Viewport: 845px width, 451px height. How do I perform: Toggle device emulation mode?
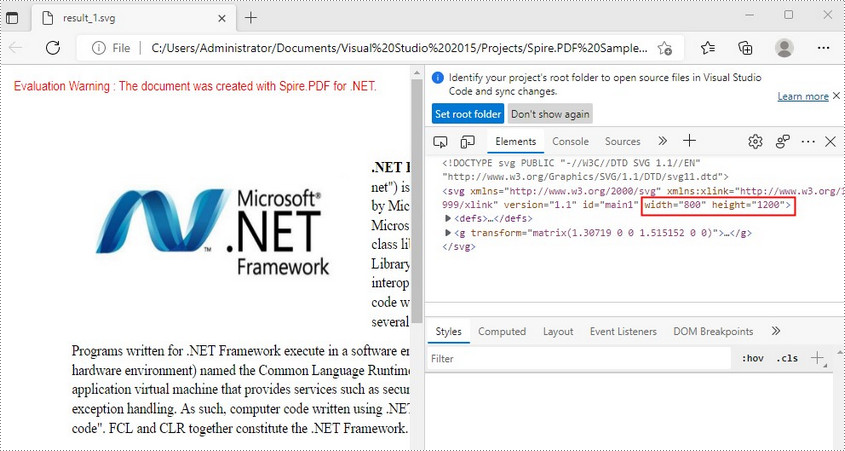[x=467, y=142]
